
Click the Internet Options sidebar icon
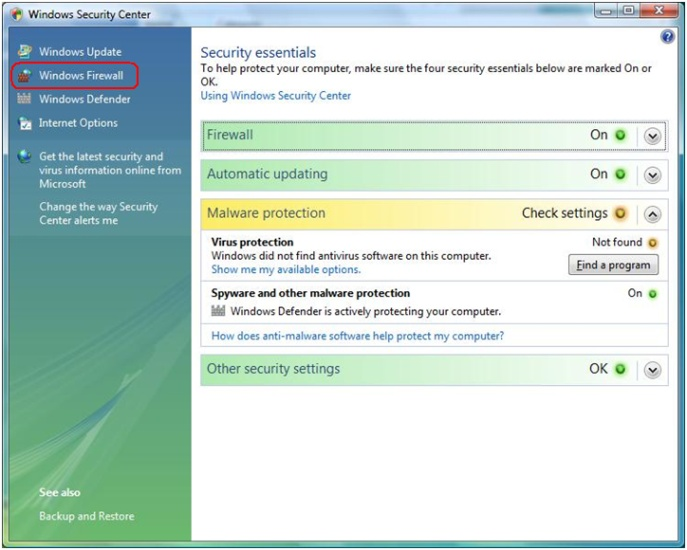click(x=25, y=123)
